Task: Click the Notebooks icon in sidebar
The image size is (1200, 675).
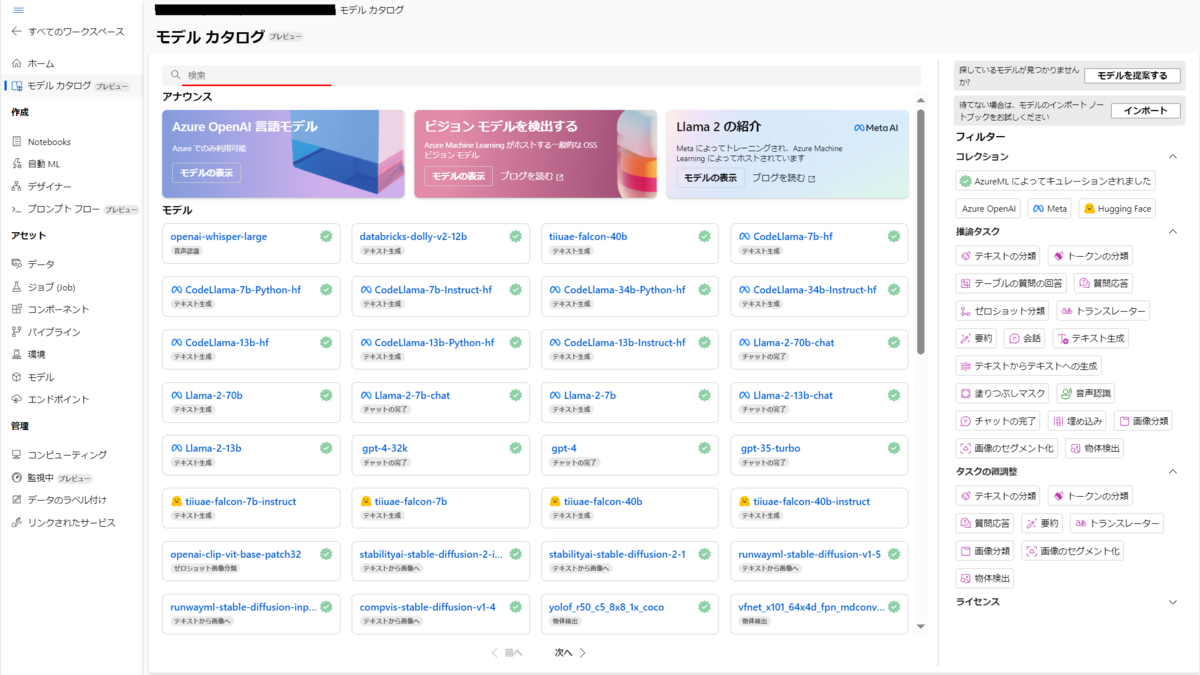Action: click(17, 142)
